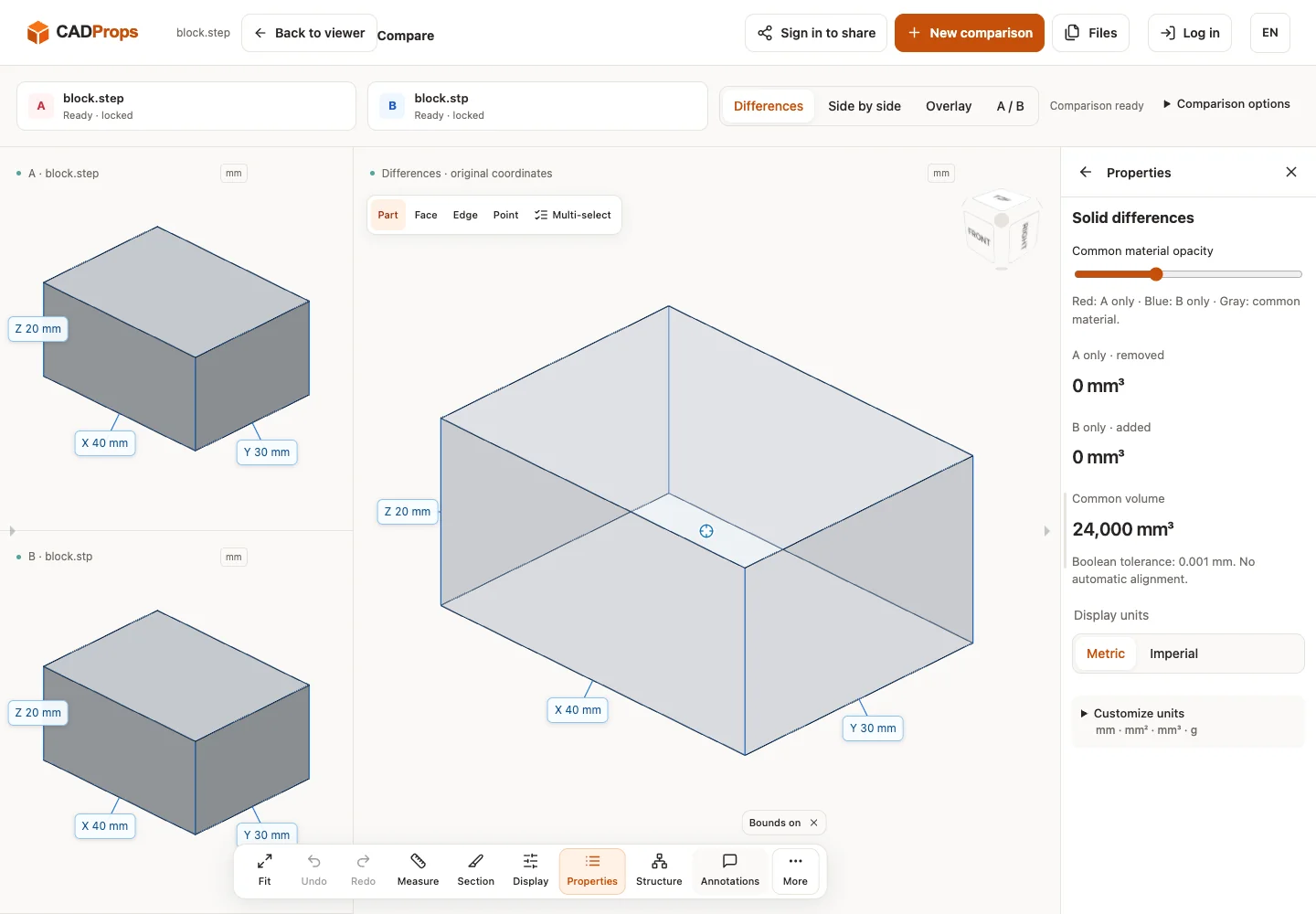Click the Redo tool
This screenshot has height=914, width=1316.
pos(363,870)
